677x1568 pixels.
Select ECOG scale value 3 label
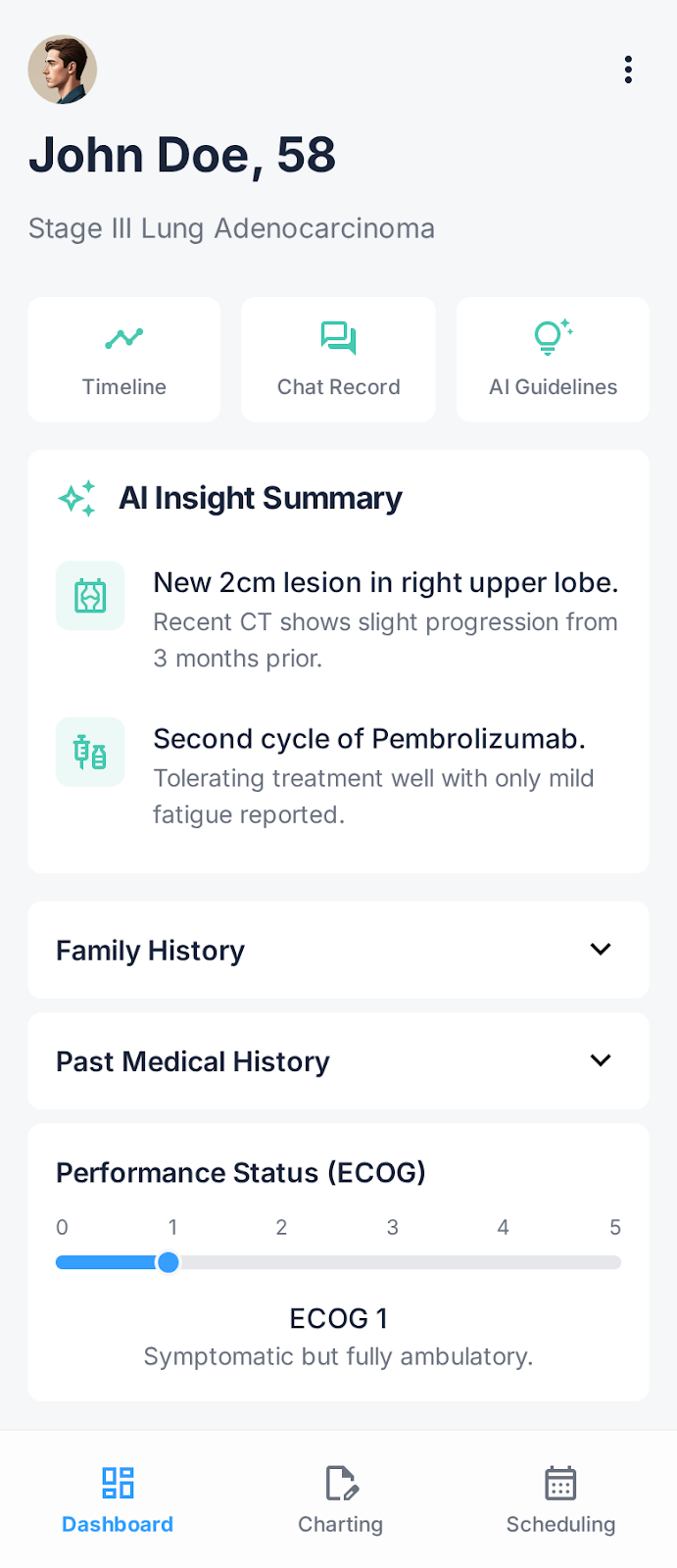pos(392,1226)
